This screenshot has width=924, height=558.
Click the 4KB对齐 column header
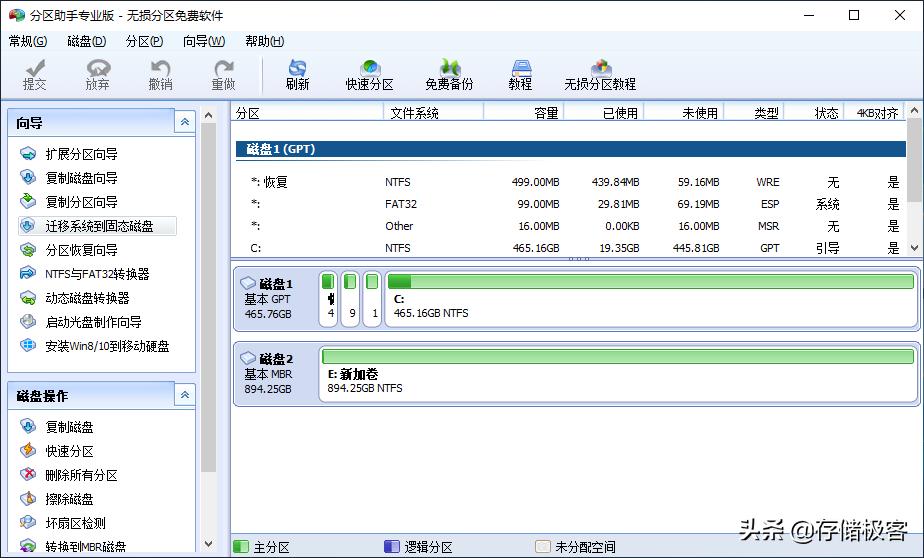pos(875,113)
